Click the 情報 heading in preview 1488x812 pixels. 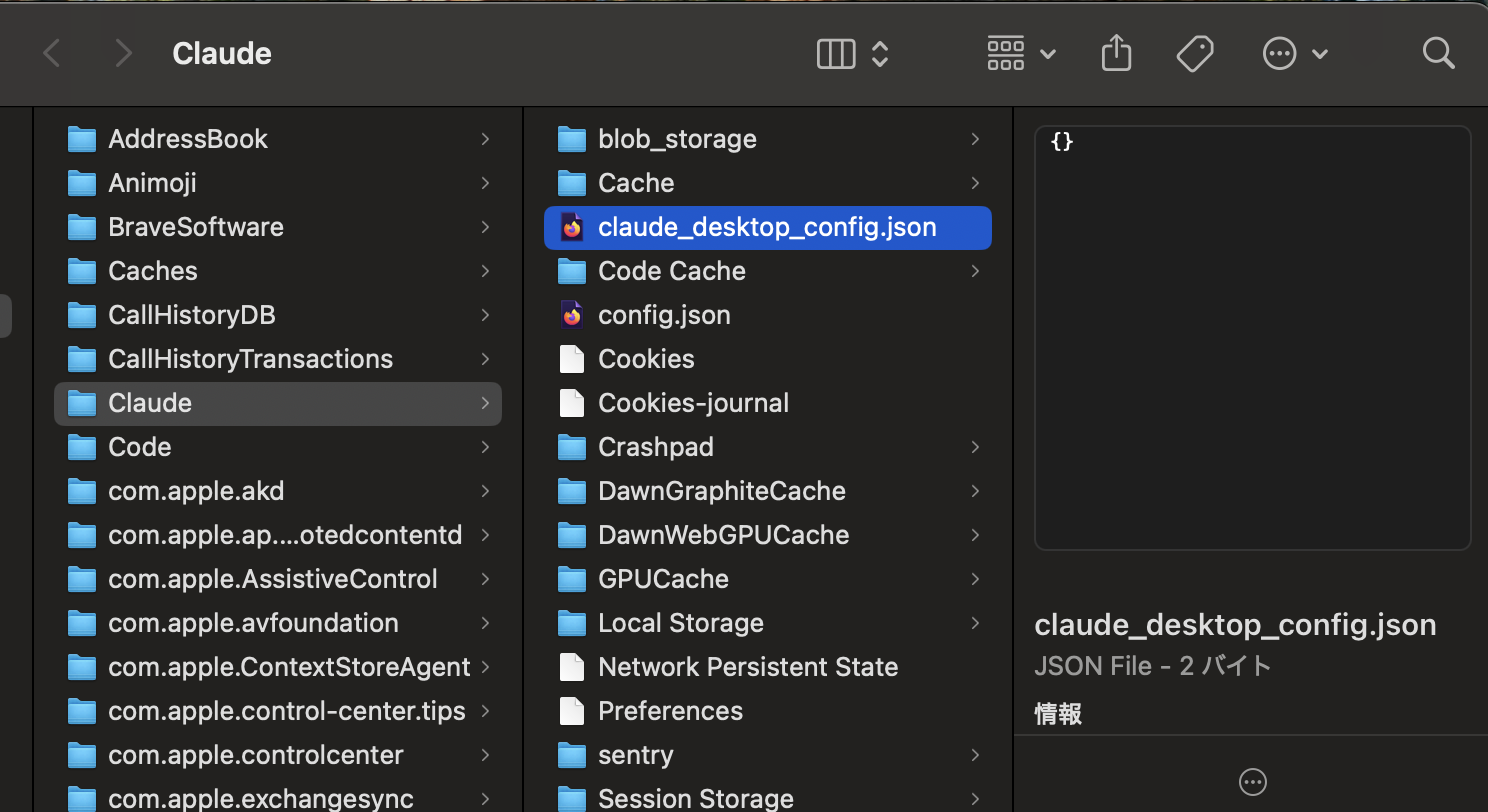(x=1058, y=714)
